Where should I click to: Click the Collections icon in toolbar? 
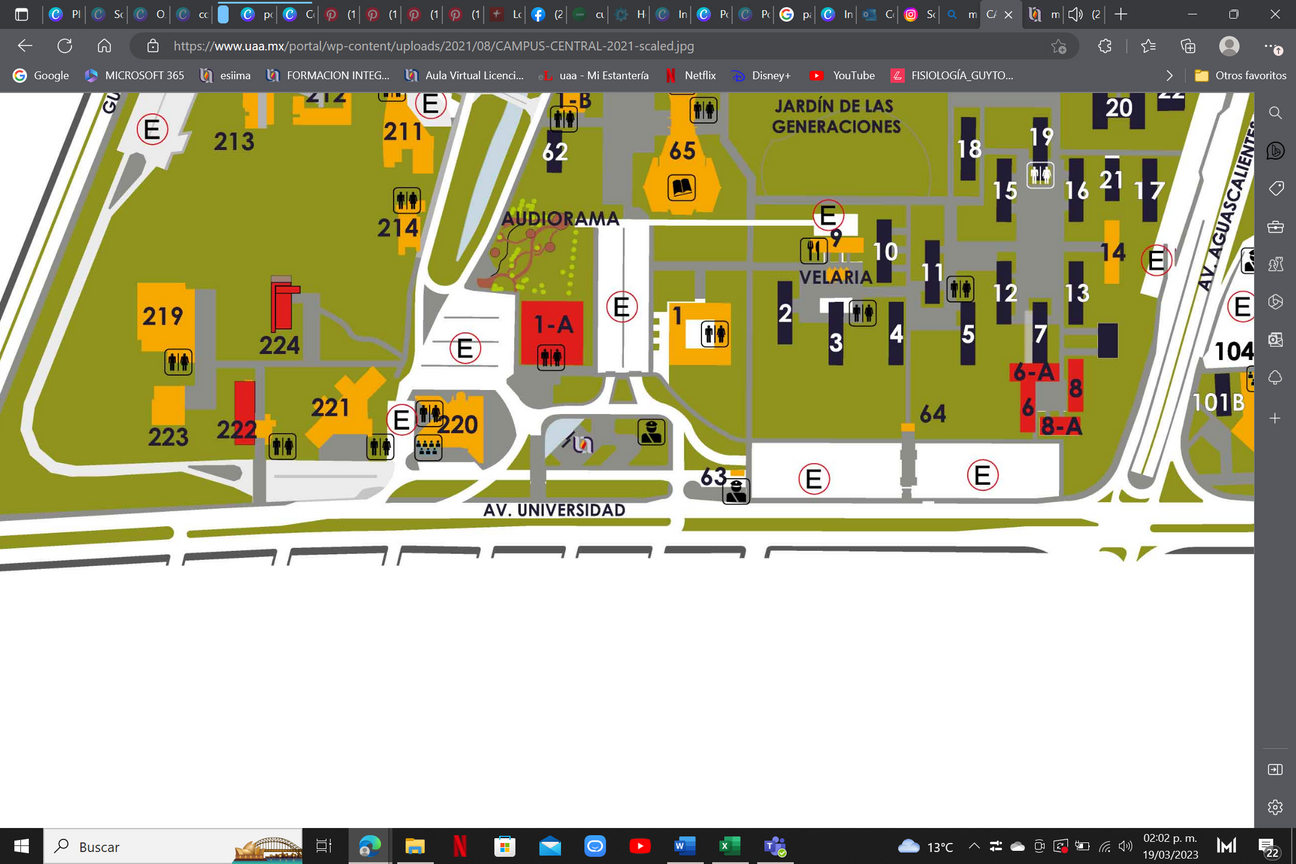point(1188,46)
